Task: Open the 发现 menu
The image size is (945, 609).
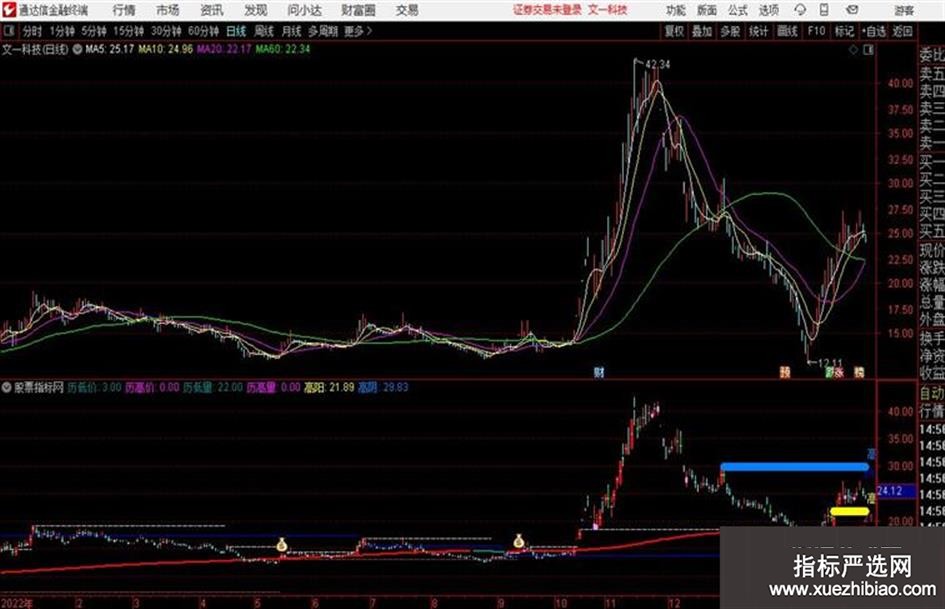Action: (256, 10)
